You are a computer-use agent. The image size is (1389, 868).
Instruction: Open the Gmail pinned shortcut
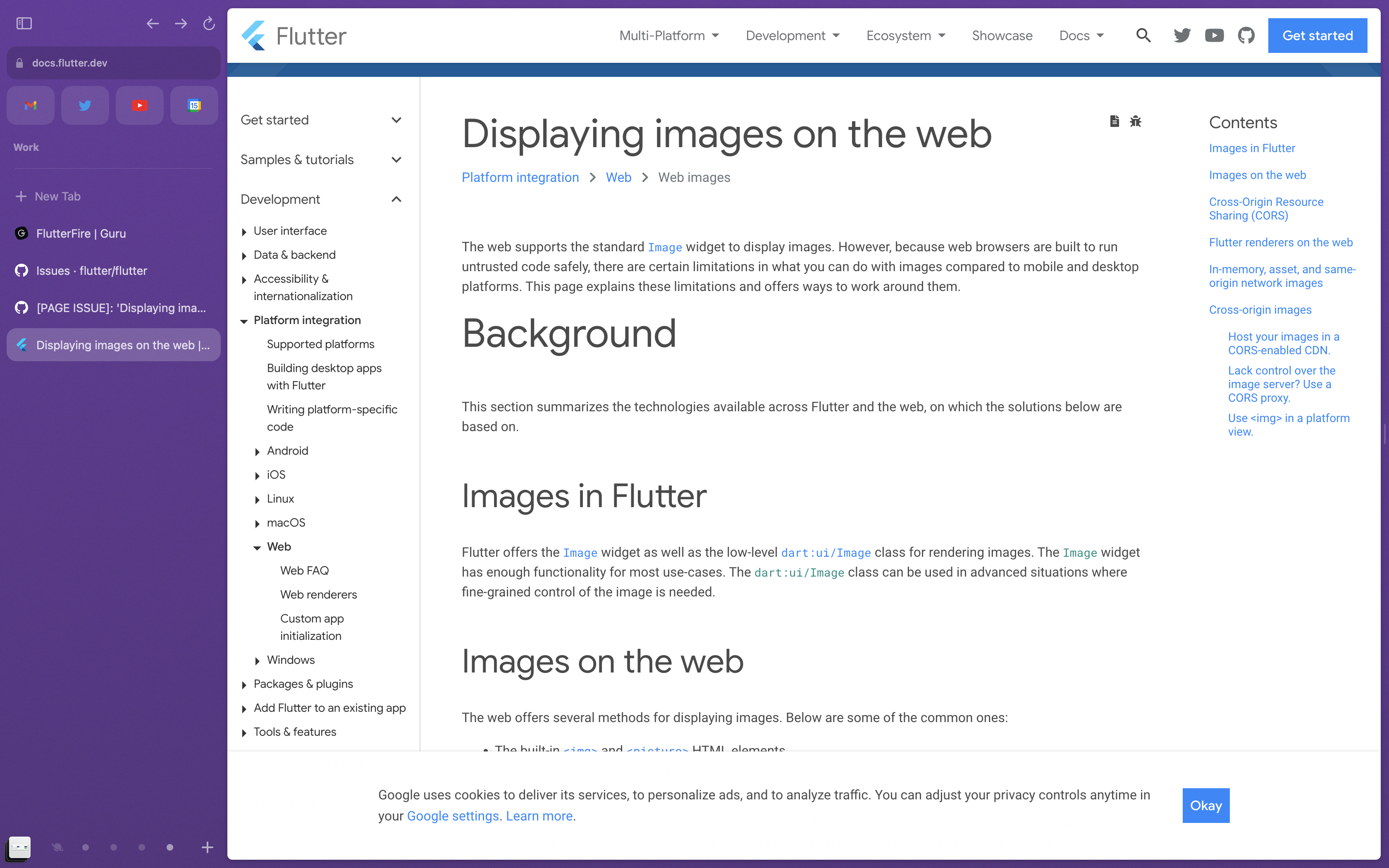click(31, 106)
